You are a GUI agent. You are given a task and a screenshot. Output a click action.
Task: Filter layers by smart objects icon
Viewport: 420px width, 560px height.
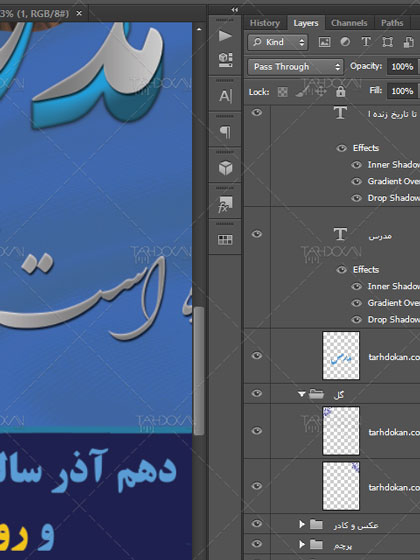(x=408, y=42)
